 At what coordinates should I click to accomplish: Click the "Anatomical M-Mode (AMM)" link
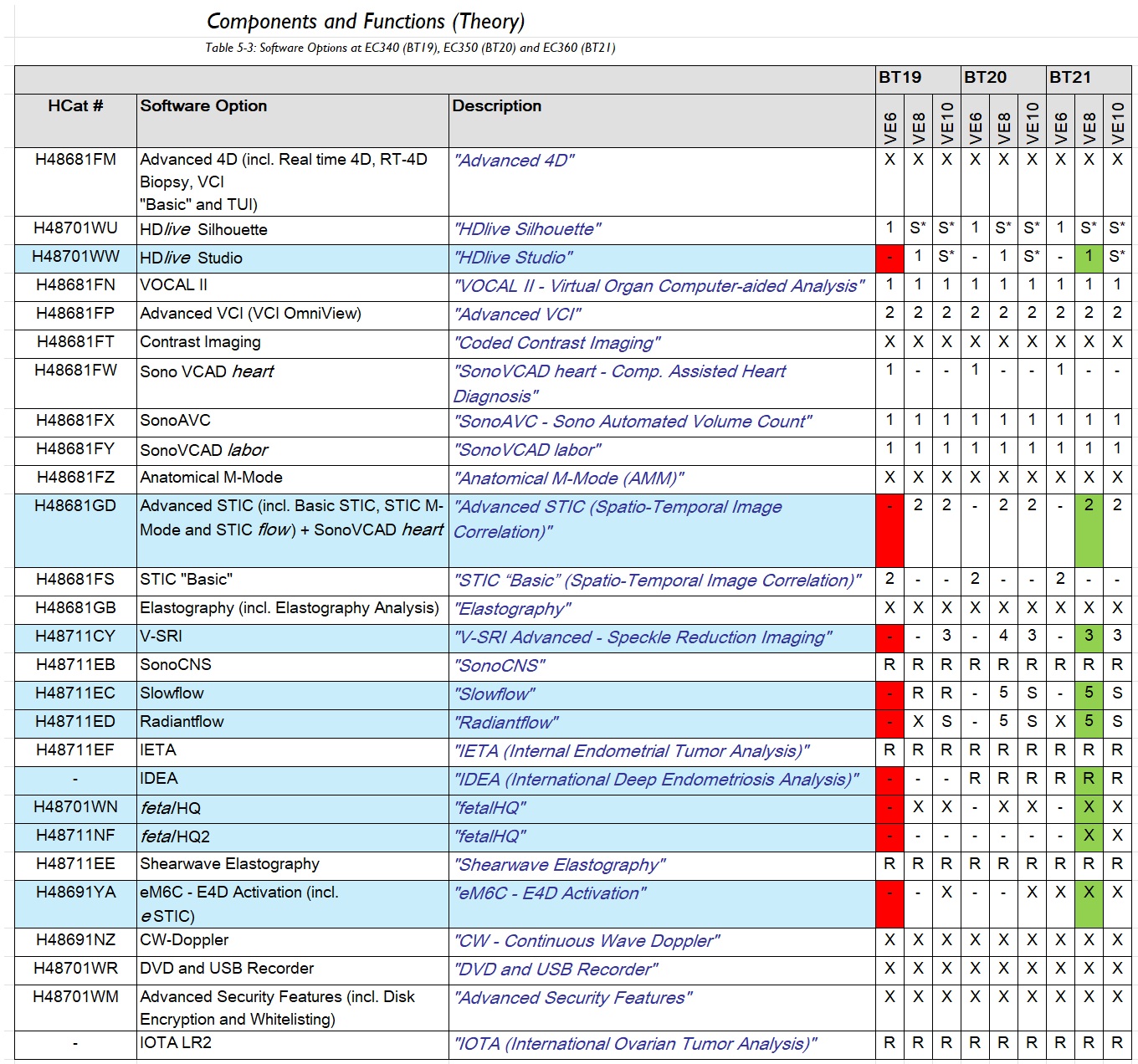pyautogui.click(x=569, y=478)
